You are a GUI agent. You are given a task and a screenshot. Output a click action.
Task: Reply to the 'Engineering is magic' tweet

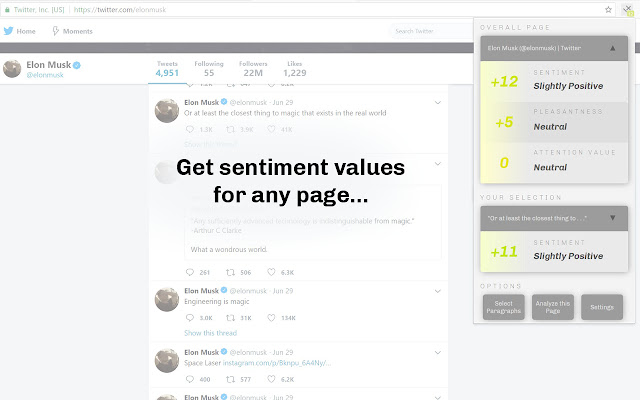(190, 318)
